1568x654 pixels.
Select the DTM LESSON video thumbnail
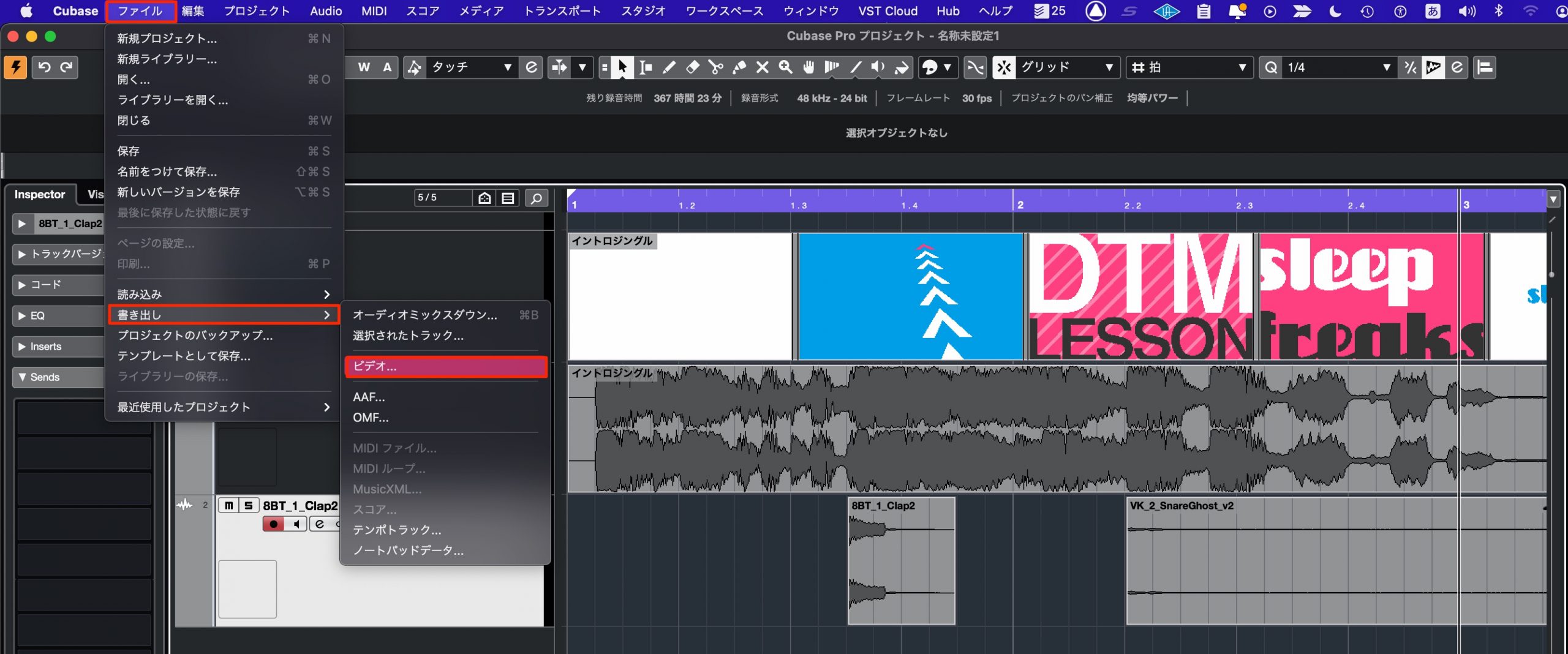1142,296
